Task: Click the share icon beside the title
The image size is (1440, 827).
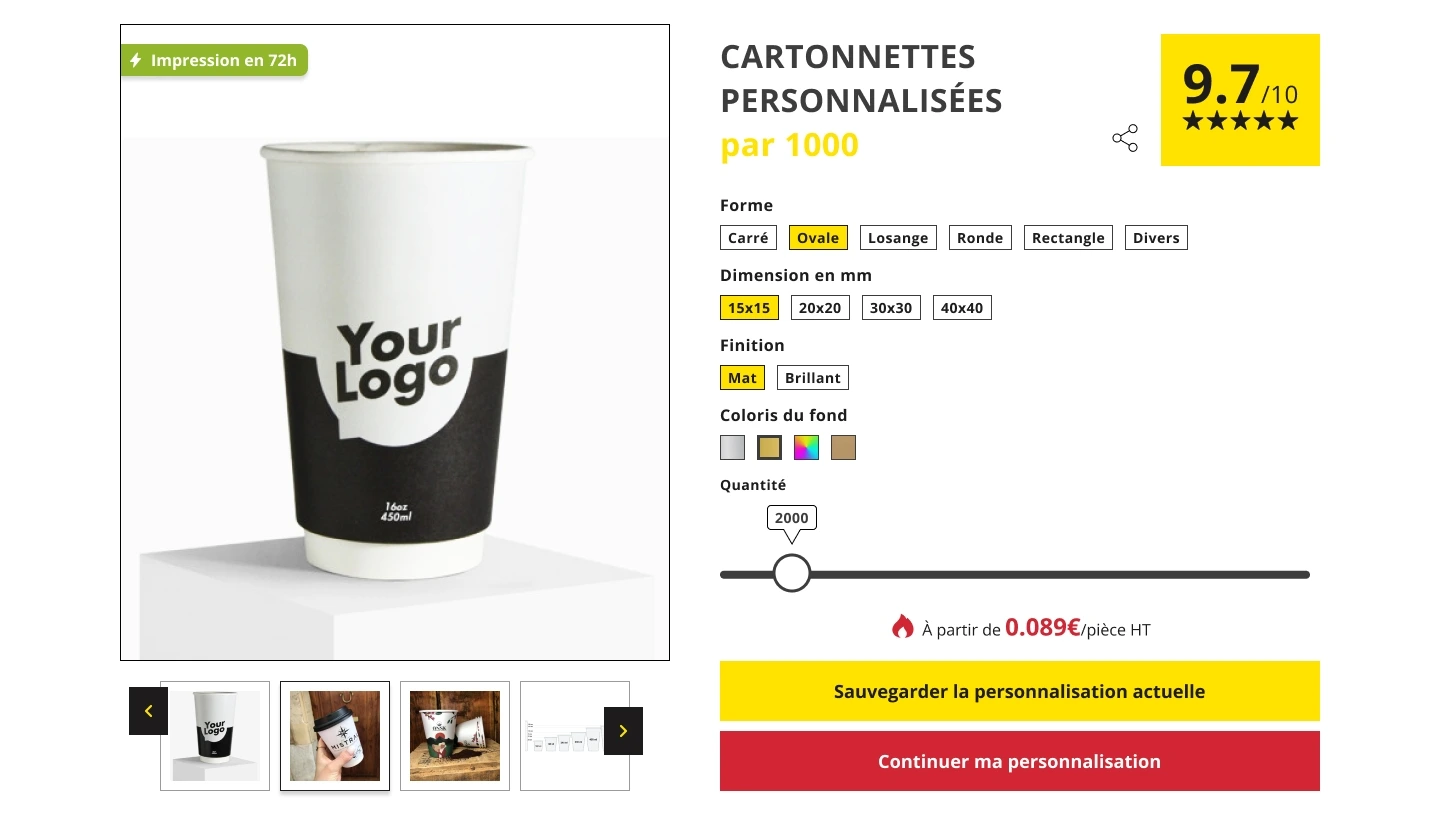Action: [1125, 139]
